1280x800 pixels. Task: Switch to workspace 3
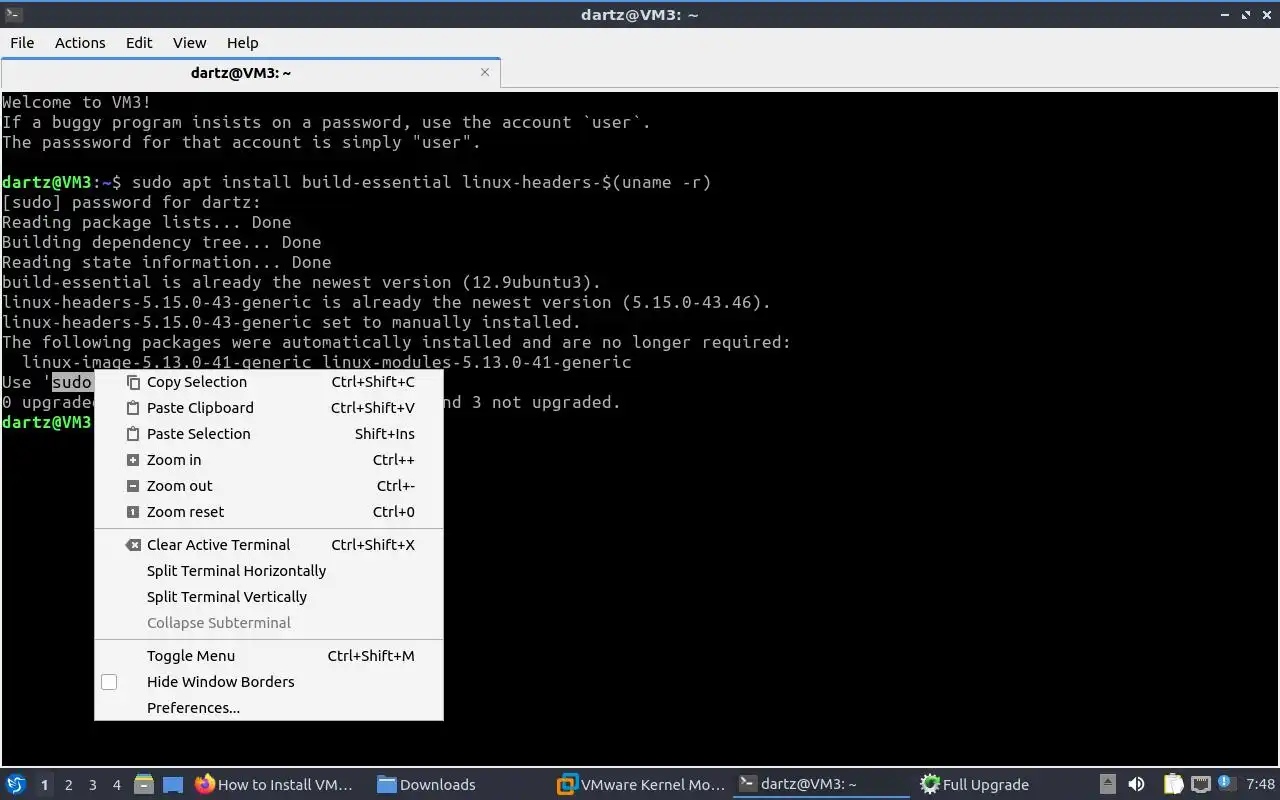[x=93, y=785]
